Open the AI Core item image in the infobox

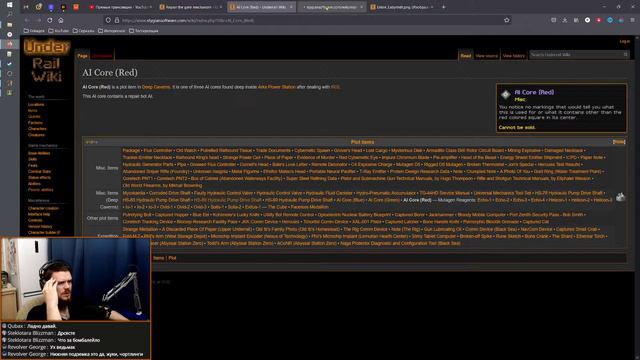point(506,94)
